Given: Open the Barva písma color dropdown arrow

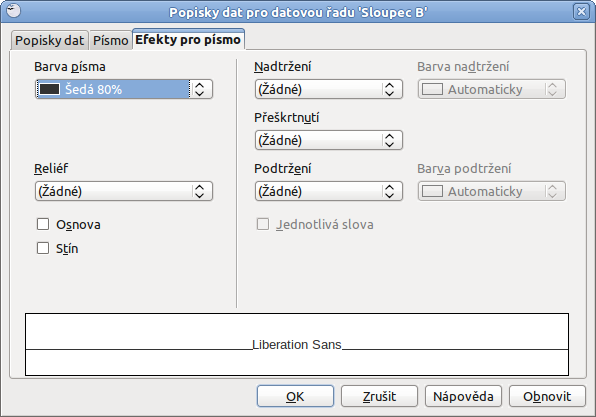Looking at the screenshot, I should point(200,89).
